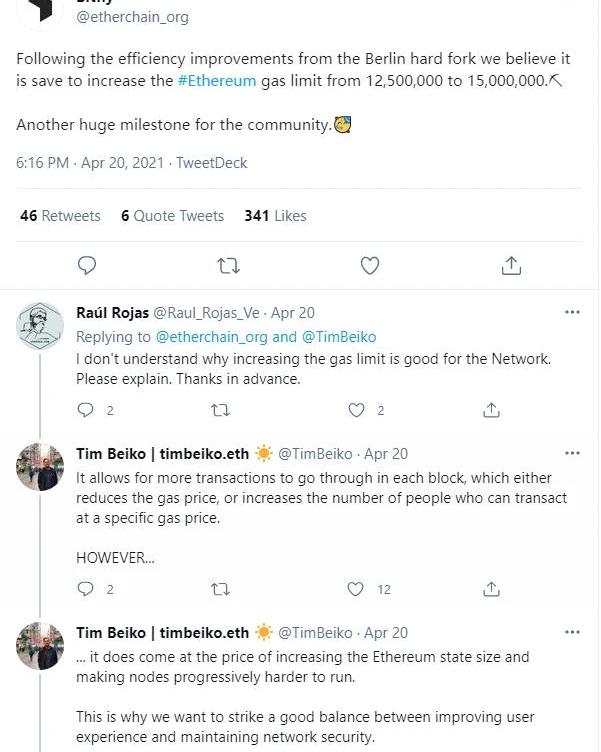Open the #Ethereum hashtag link
Image resolution: width=601 pixels, height=752 pixels.
[217, 81]
